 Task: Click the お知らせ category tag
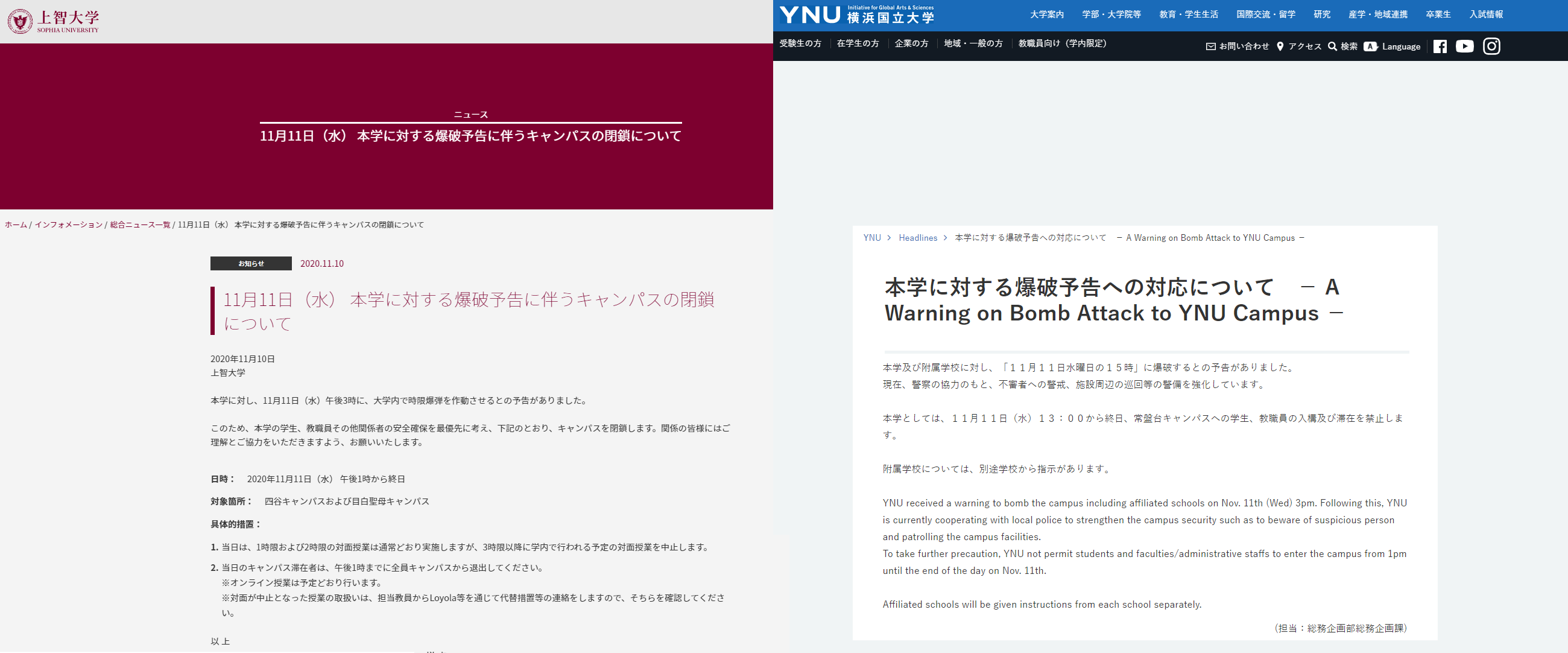point(251,264)
